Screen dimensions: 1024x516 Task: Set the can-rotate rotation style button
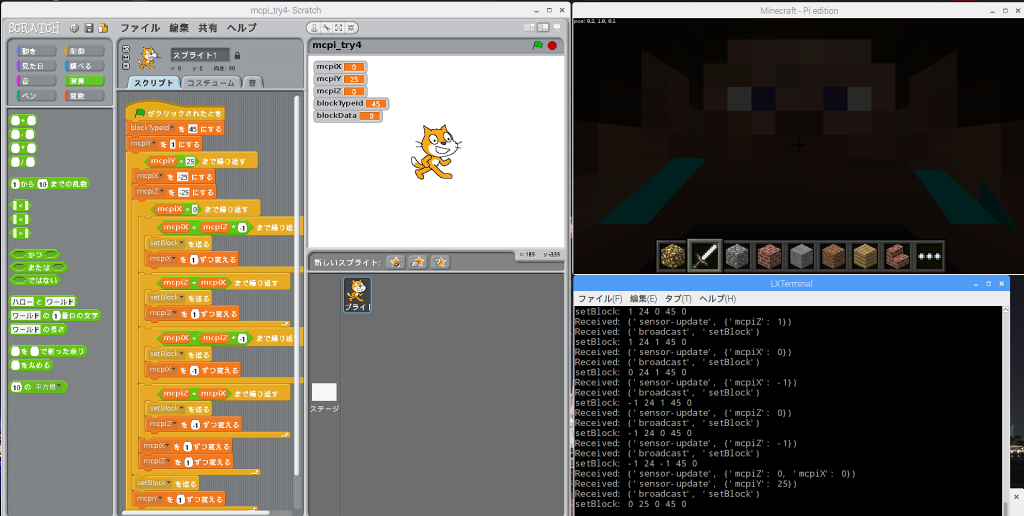point(126,49)
